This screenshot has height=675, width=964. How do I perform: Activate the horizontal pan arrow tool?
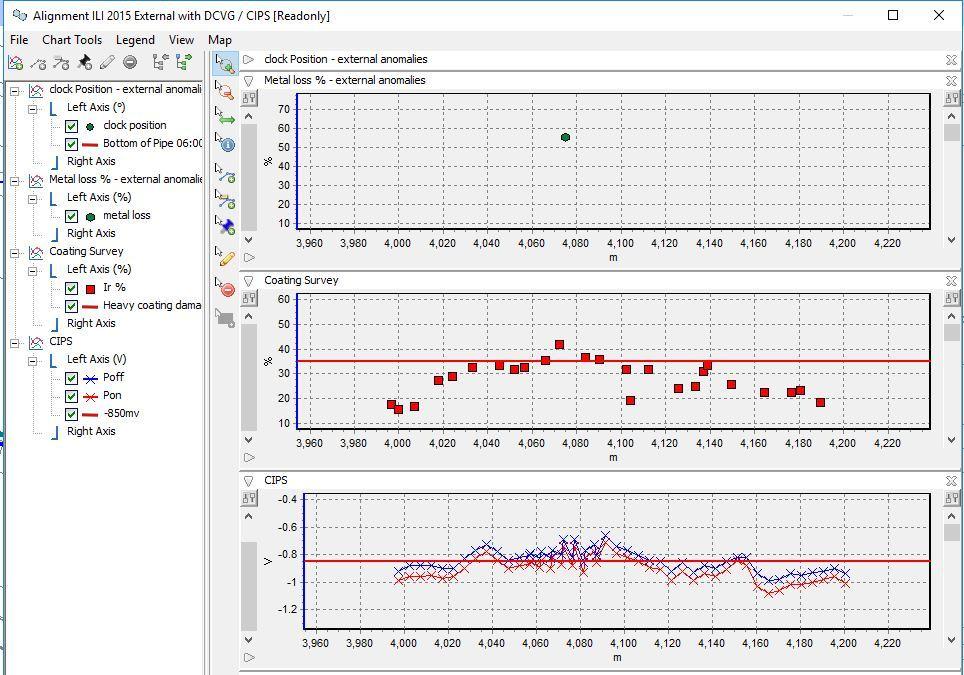(226, 118)
